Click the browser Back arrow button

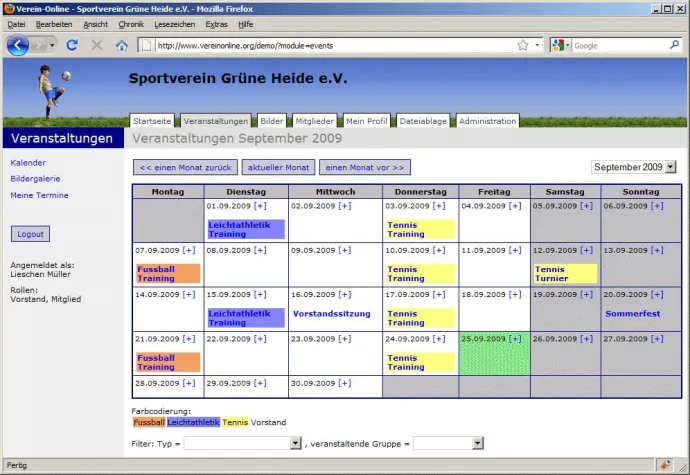[17, 45]
